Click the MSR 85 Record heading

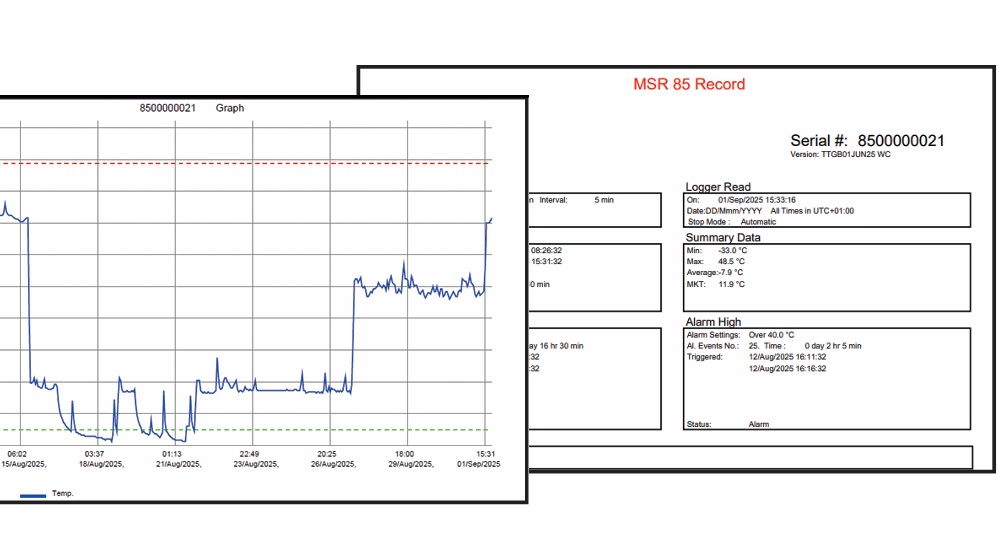click(x=689, y=84)
